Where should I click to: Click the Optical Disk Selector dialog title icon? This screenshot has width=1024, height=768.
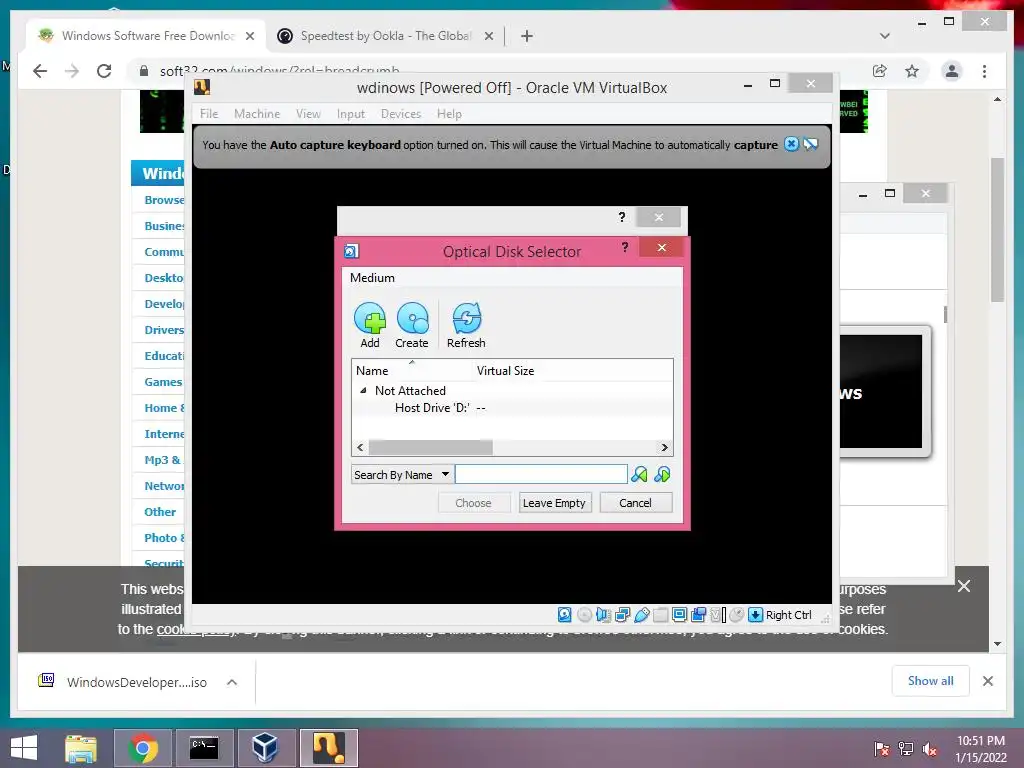[x=351, y=251]
